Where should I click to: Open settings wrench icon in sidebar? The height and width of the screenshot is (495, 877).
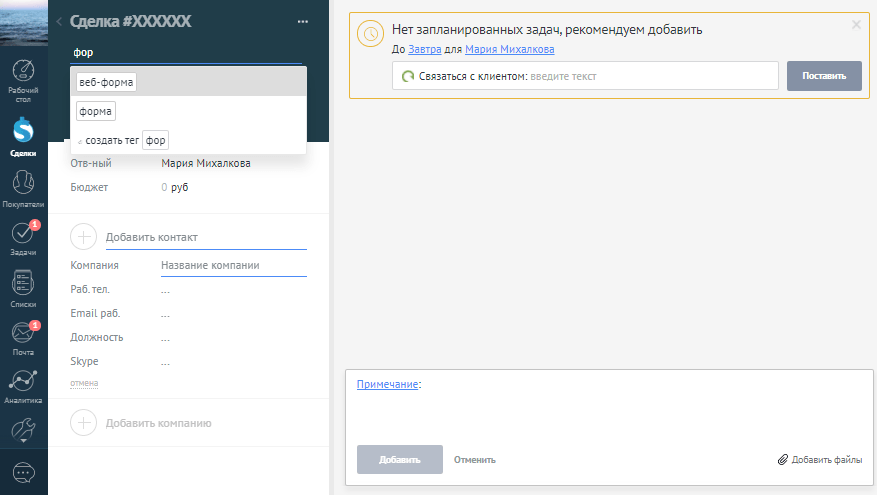(23, 430)
